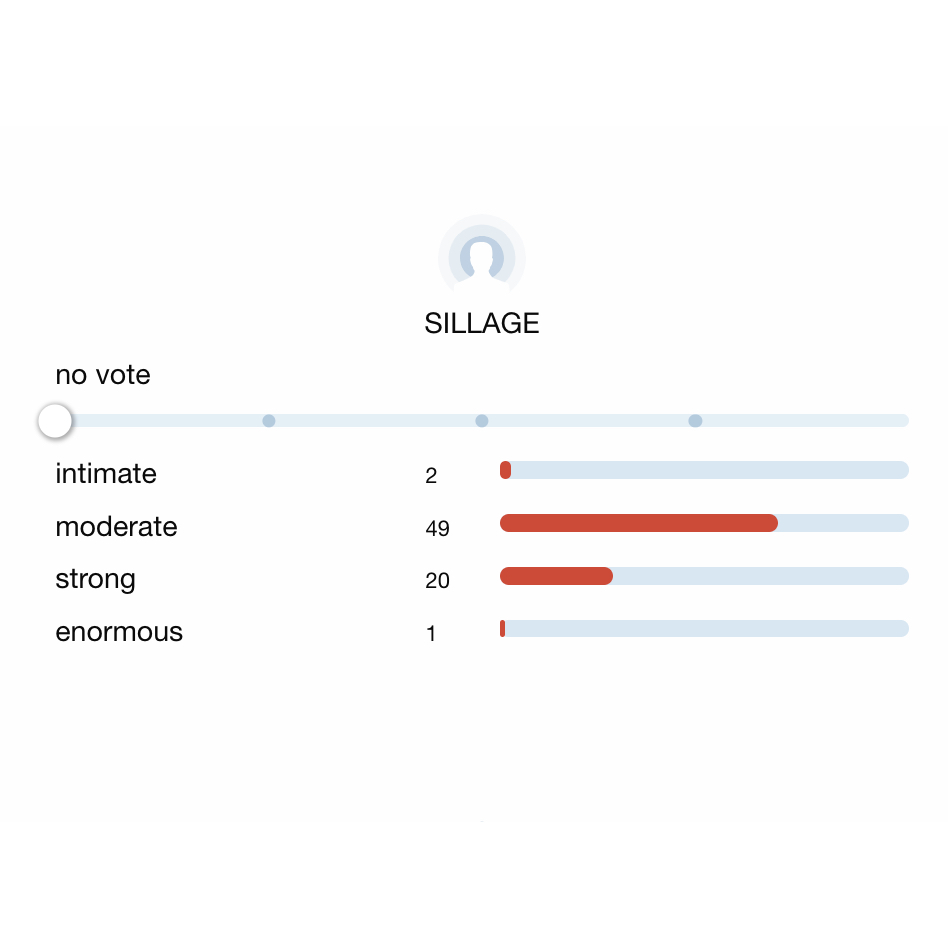Click the white slider handle knob

coord(55,421)
